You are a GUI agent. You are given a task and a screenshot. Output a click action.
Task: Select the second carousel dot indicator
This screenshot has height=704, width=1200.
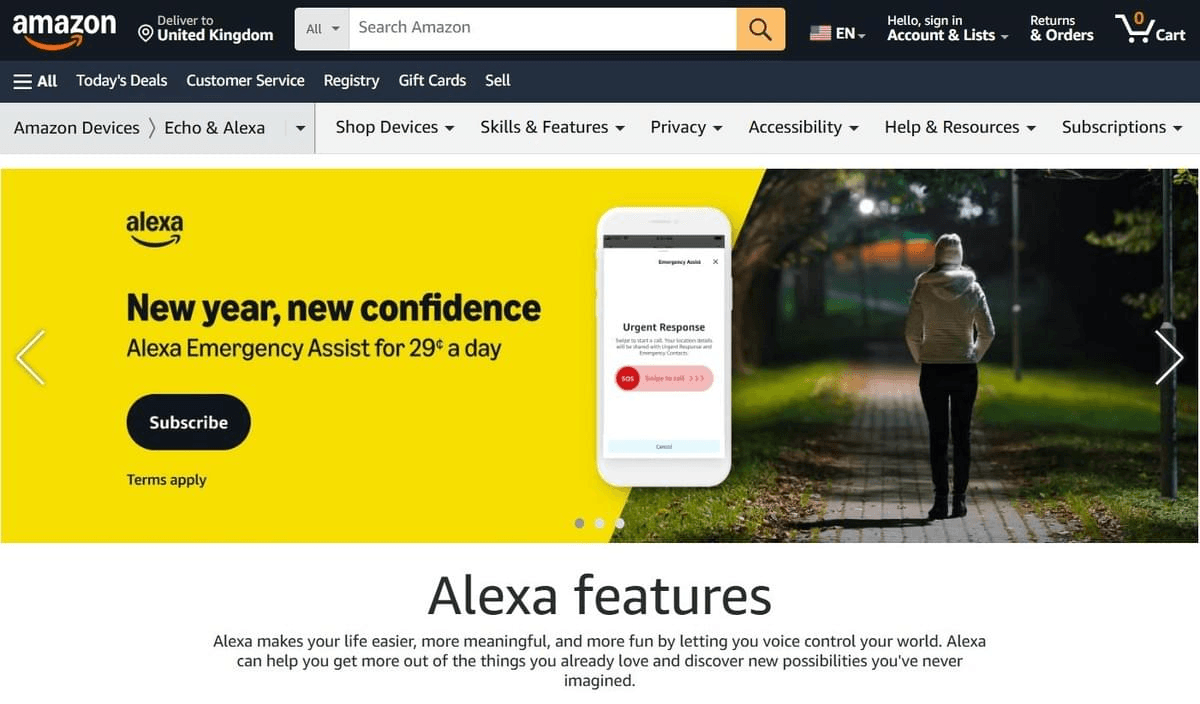coord(599,523)
